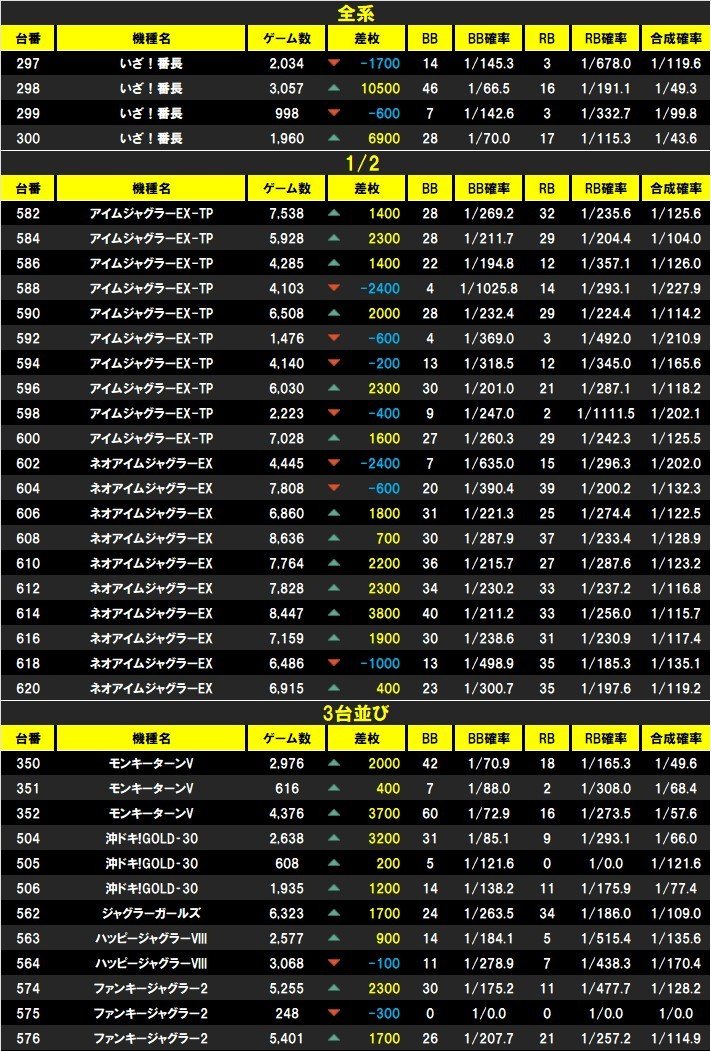Click game count 248 in row 575
Viewport: 711px width, 1051px height.
[287, 1013]
